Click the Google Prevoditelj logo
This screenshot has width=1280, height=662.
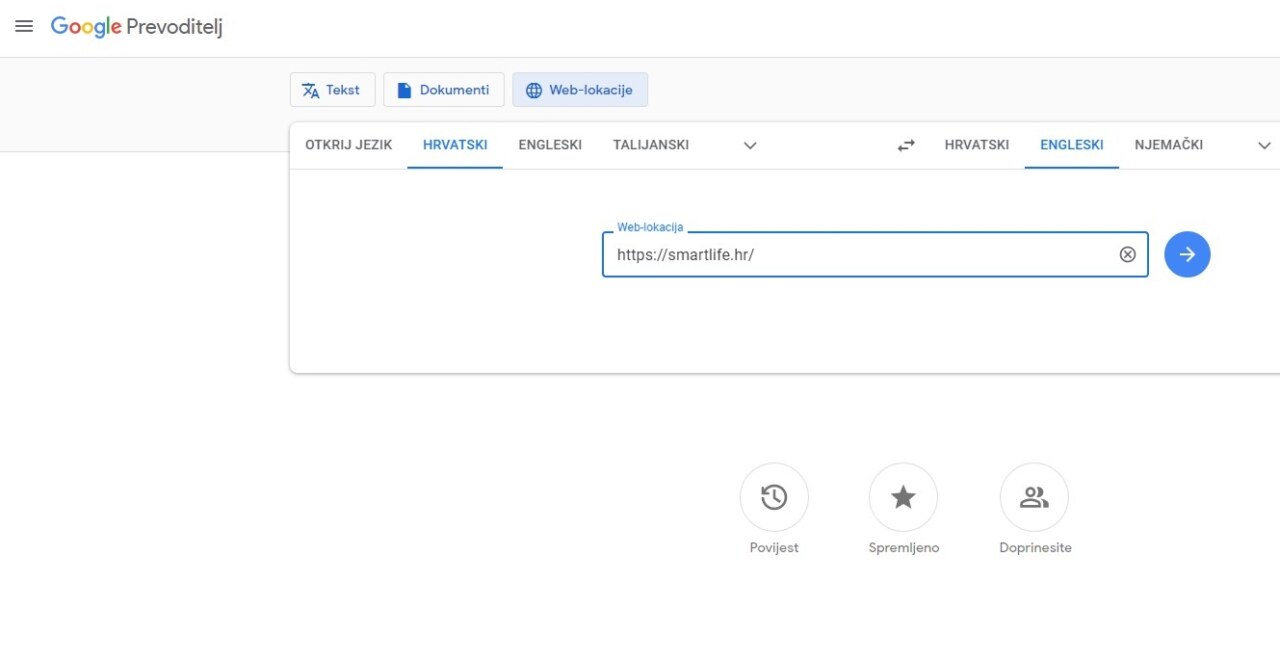coord(137,27)
